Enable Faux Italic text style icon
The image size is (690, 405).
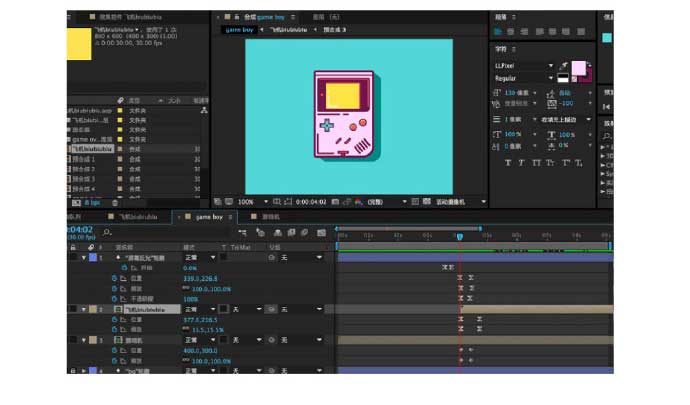tap(521, 163)
